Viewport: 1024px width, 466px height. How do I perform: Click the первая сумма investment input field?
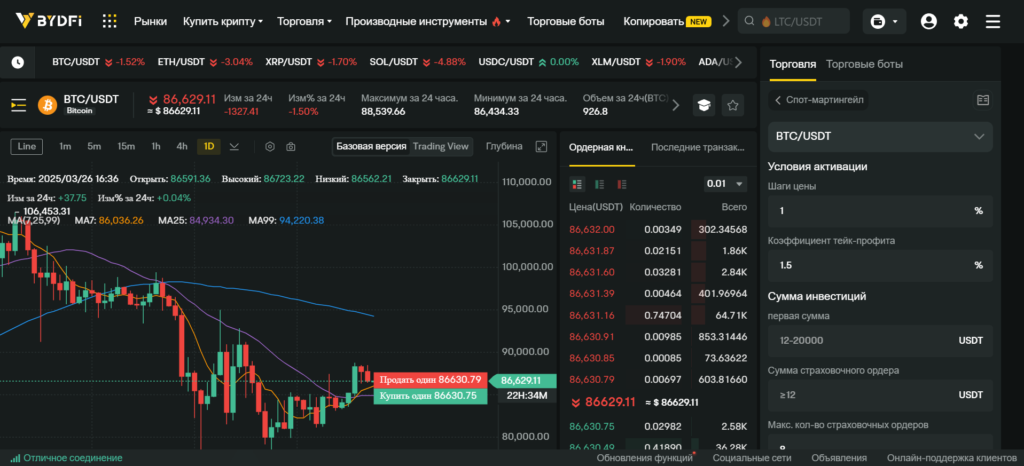tap(860, 341)
